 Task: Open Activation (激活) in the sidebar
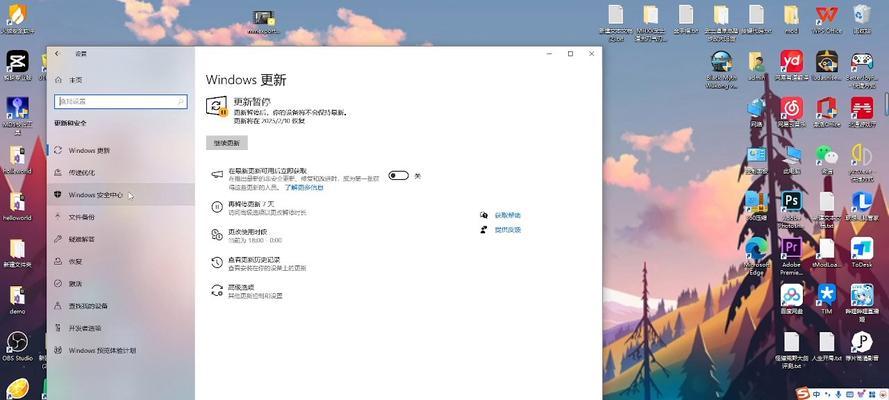[x=121, y=283]
